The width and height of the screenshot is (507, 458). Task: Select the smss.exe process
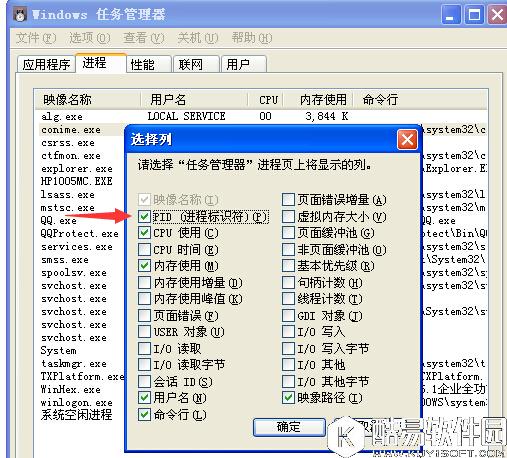65,260
